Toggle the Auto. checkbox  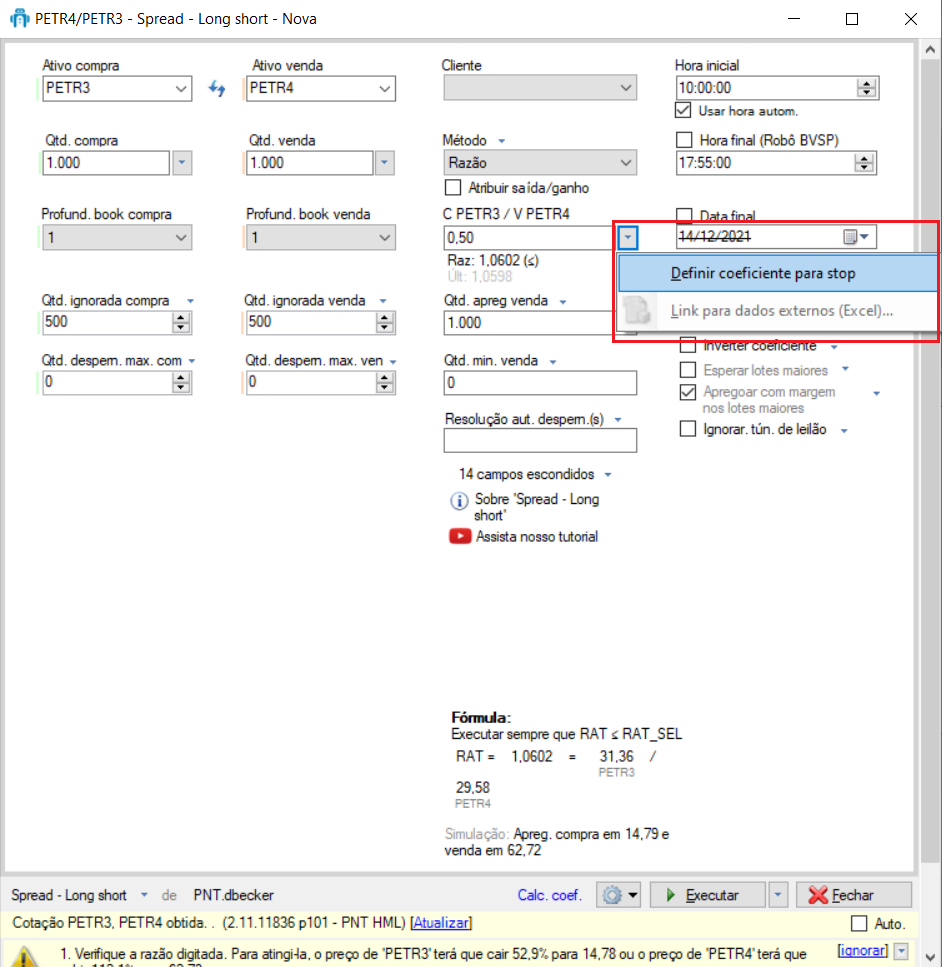click(859, 923)
